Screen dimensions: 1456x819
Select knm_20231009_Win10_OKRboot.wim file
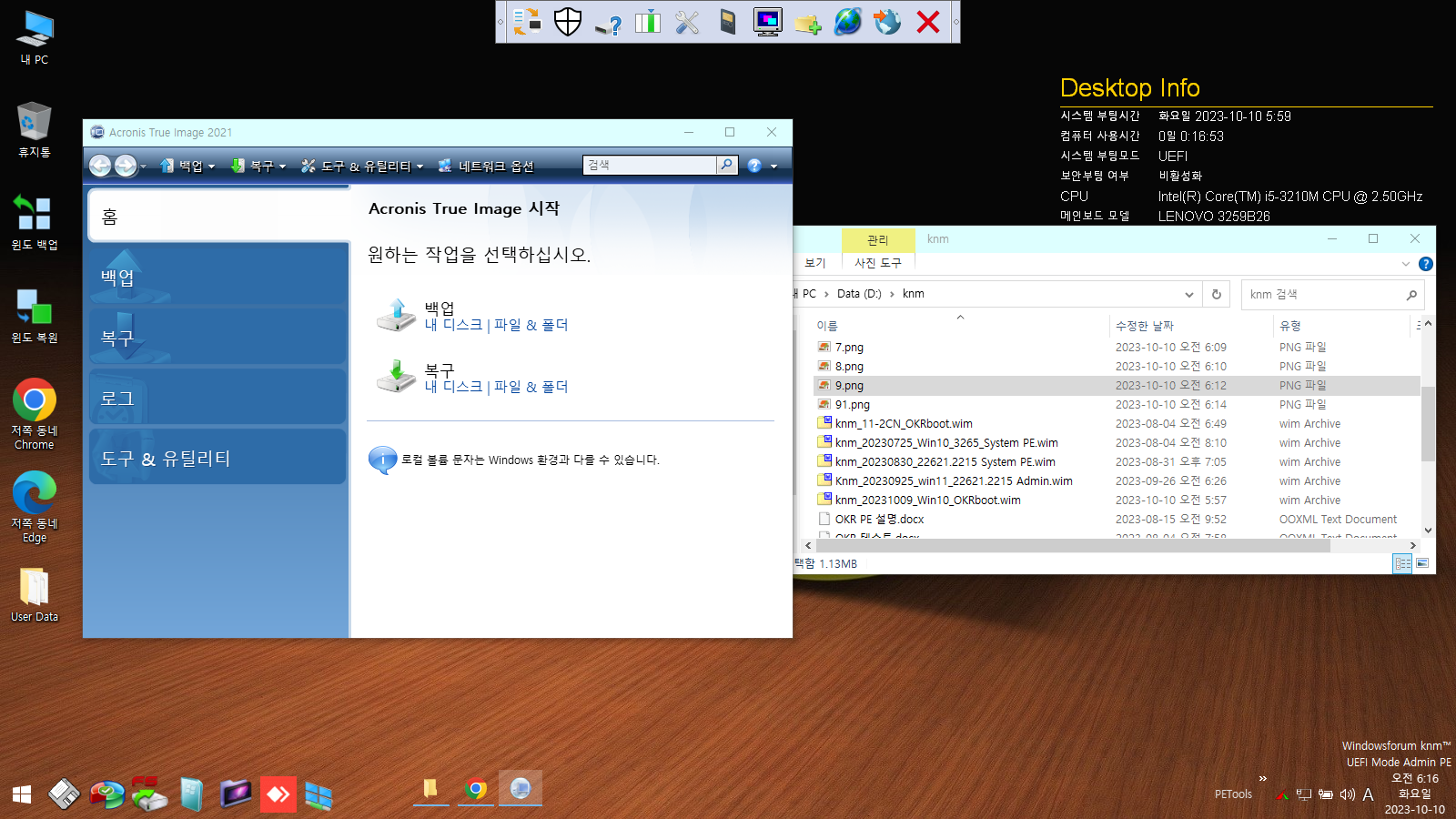927,500
